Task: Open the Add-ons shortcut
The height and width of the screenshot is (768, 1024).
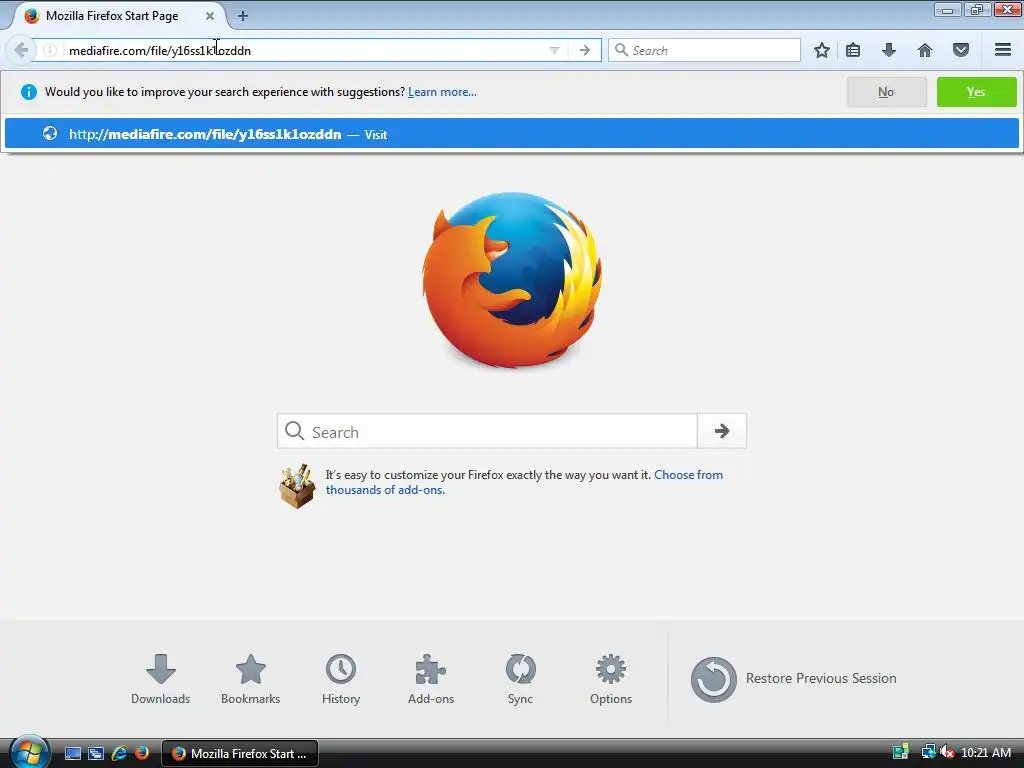Action: click(431, 679)
